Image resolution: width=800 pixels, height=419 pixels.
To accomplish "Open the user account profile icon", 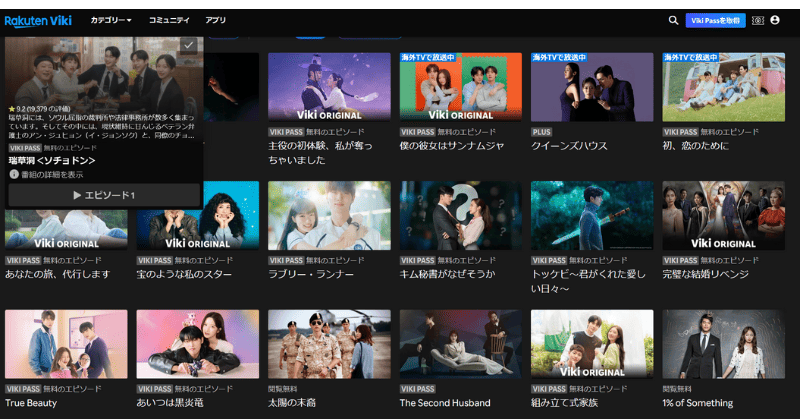I will point(775,20).
